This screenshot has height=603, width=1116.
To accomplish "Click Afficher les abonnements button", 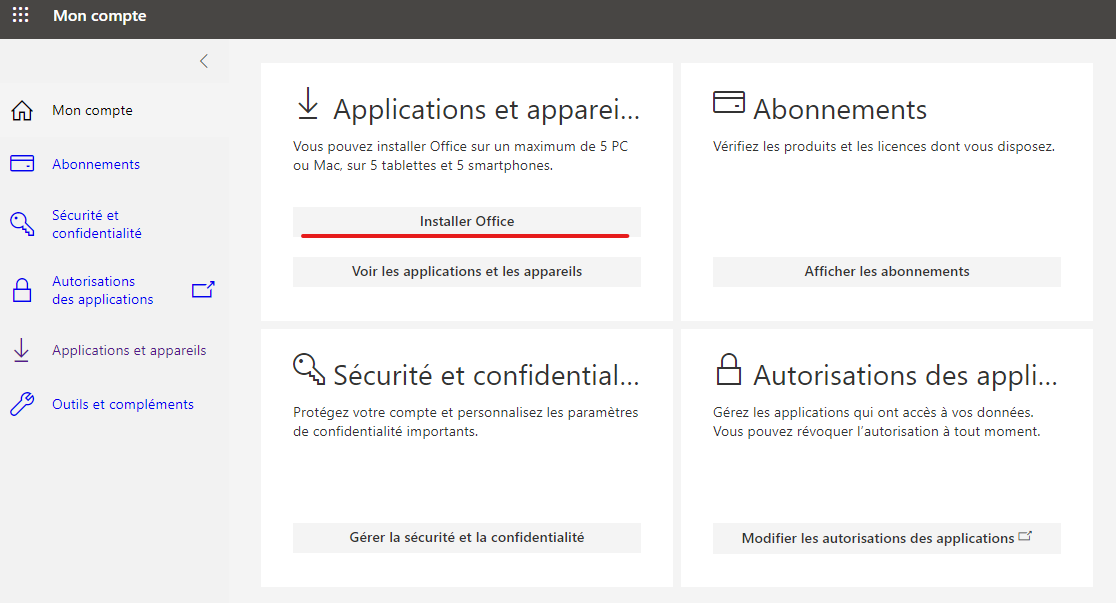I will coord(887,272).
